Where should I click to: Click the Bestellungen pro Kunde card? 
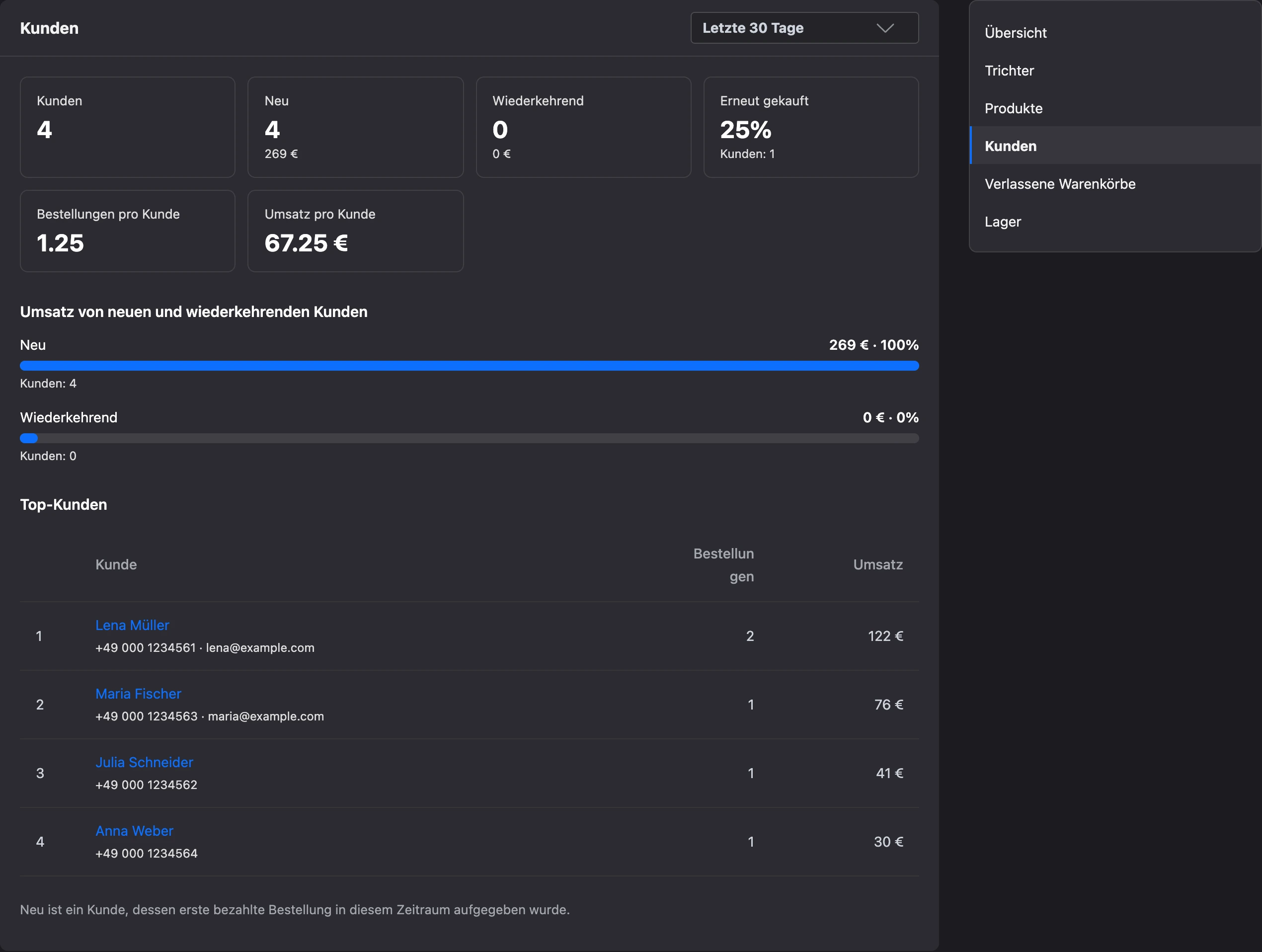point(128,231)
